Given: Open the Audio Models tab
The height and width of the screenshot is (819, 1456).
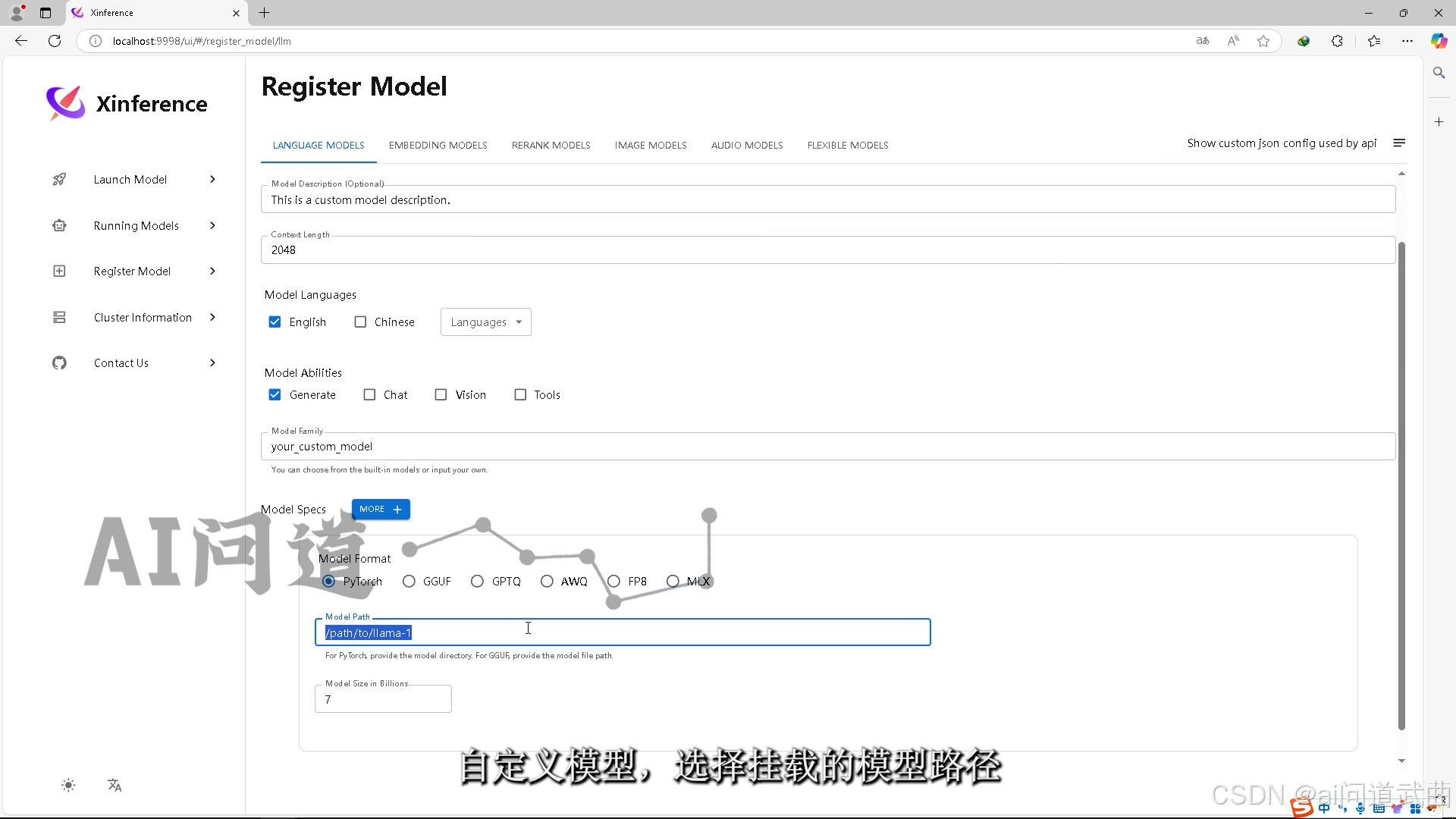Looking at the screenshot, I should pyautogui.click(x=746, y=146).
